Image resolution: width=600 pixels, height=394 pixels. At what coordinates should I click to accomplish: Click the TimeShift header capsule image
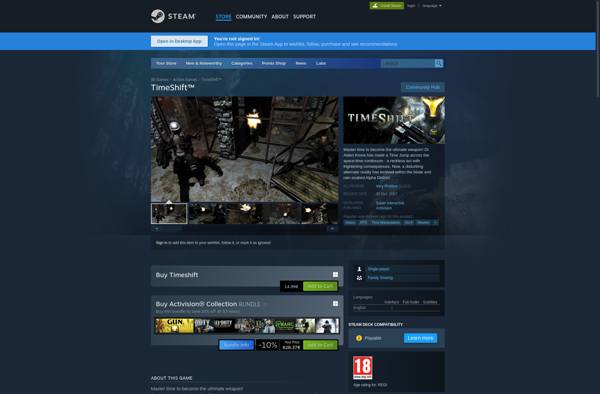point(394,120)
